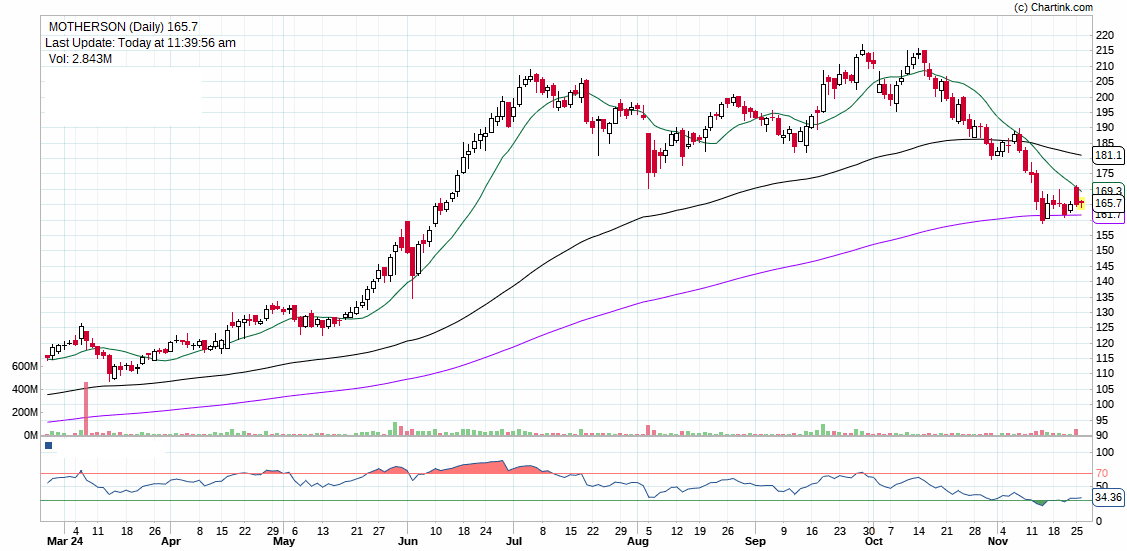Click the 400M volume axis label
The image size is (1127, 551).
pos(24,389)
